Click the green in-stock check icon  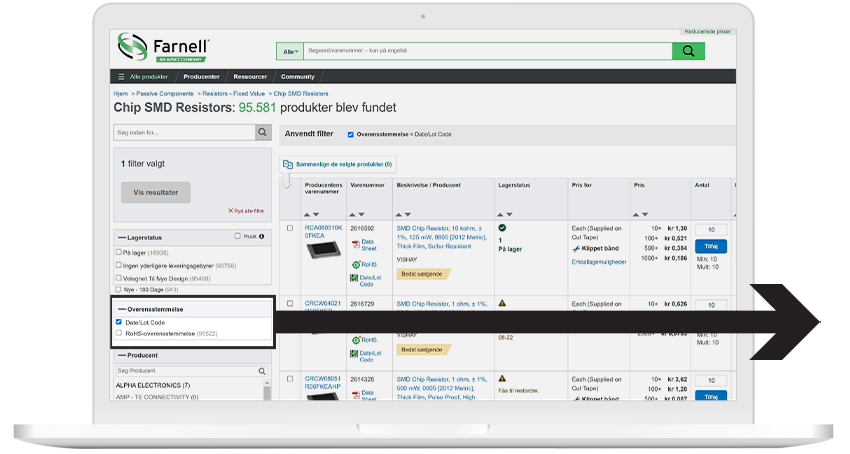tap(502, 228)
